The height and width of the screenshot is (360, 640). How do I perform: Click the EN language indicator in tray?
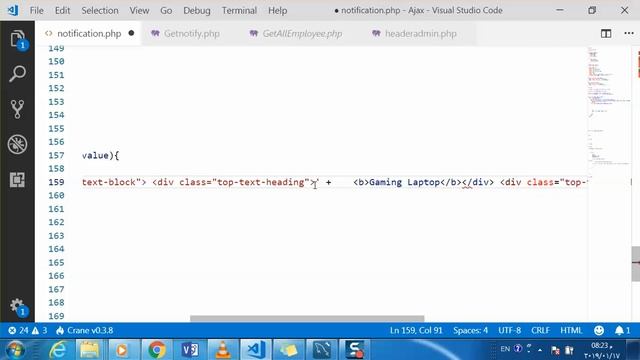tap(505, 349)
